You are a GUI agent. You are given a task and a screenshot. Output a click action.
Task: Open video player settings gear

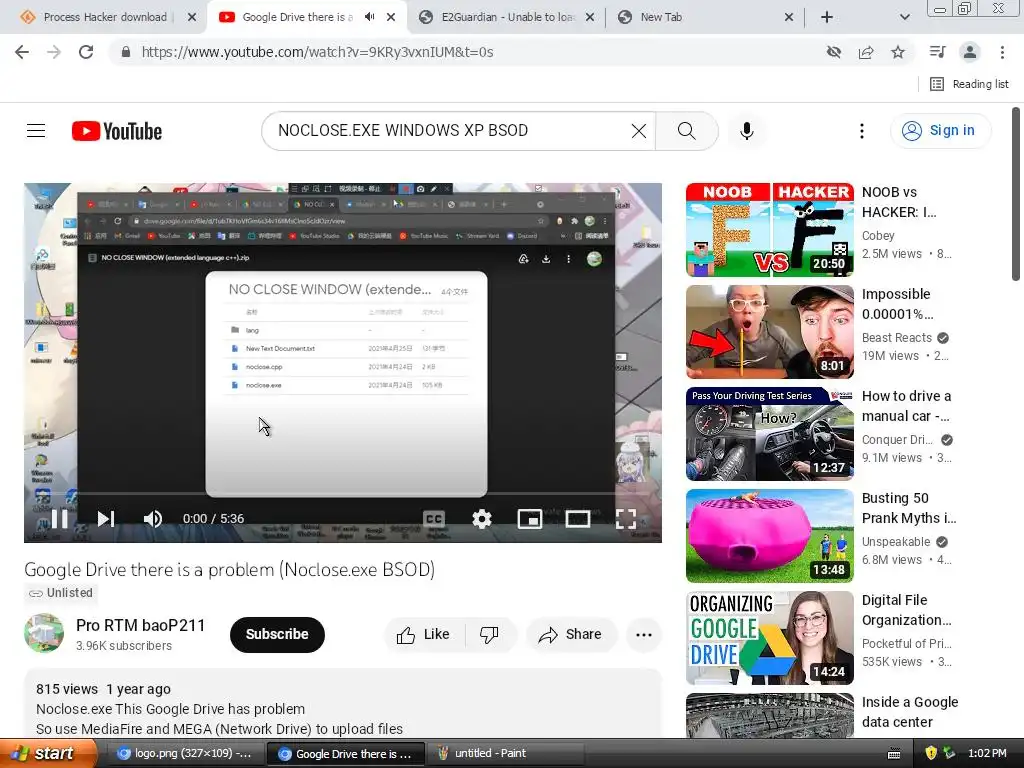(x=482, y=519)
